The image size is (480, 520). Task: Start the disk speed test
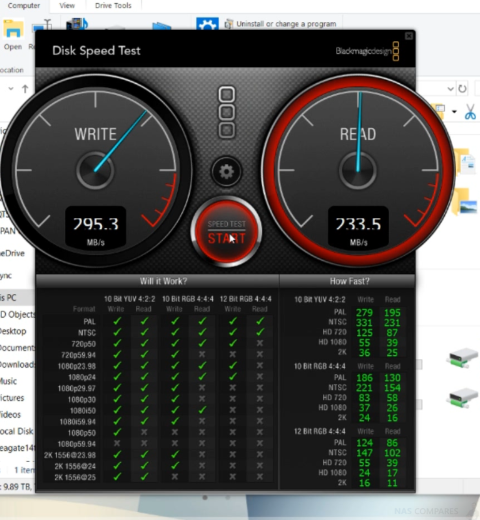(226, 231)
